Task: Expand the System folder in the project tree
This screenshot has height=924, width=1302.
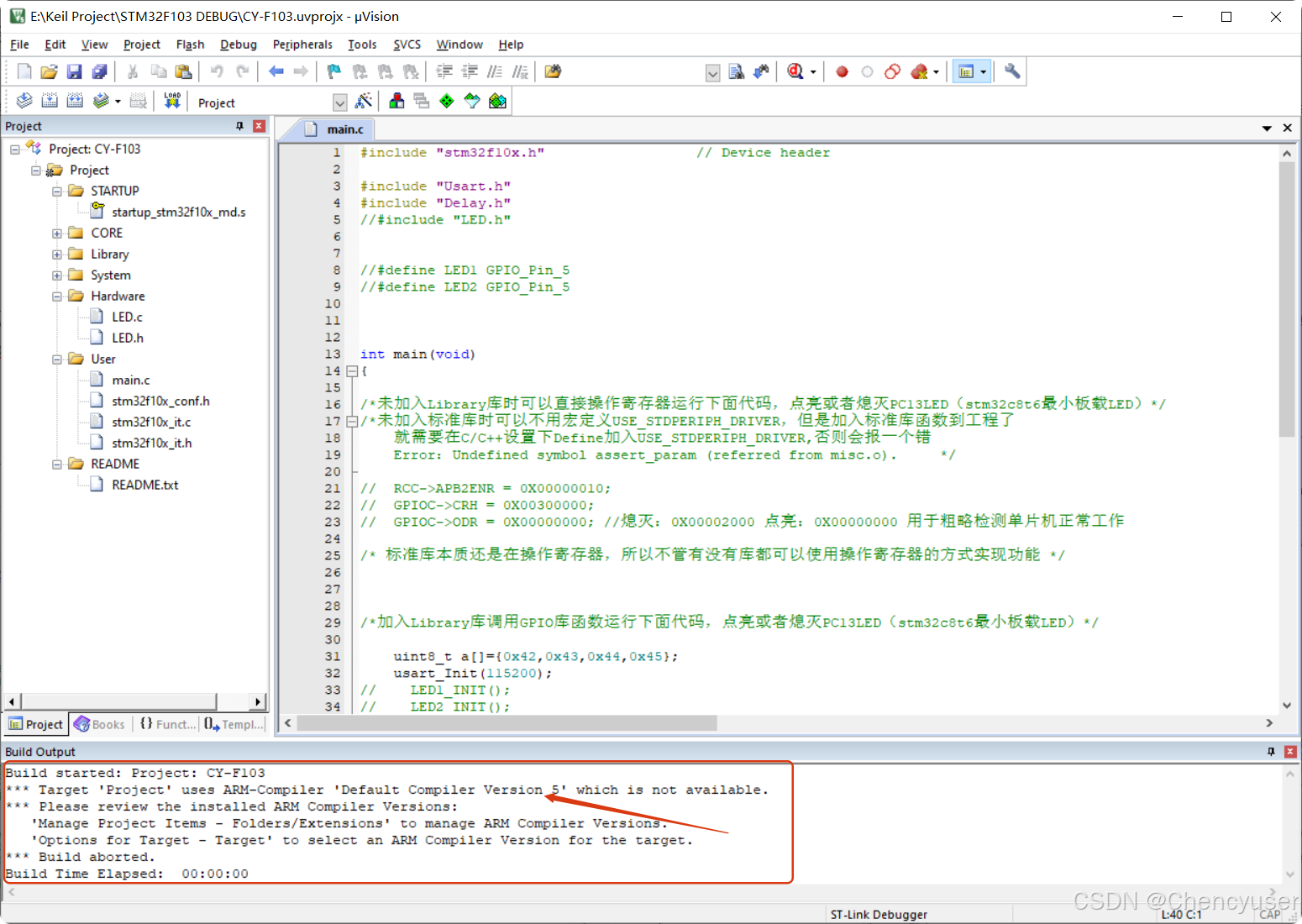Action: tap(57, 276)
